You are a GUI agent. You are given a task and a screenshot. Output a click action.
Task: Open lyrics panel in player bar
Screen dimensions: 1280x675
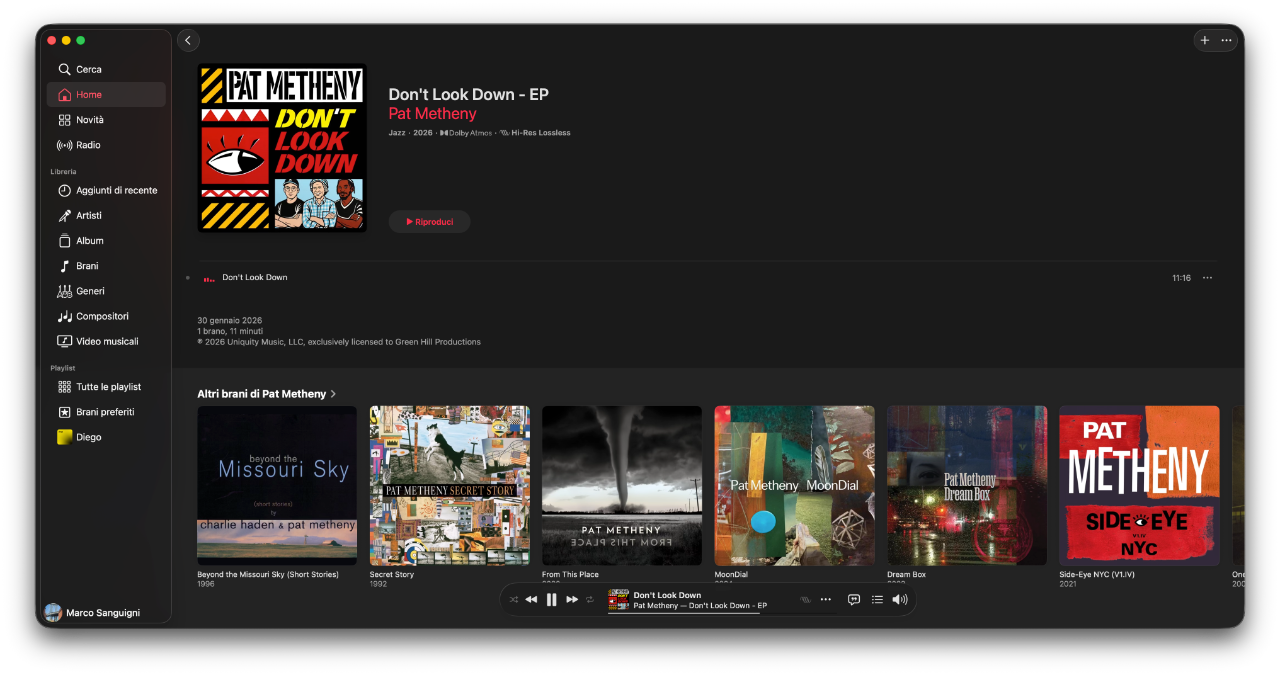(854, 599)
